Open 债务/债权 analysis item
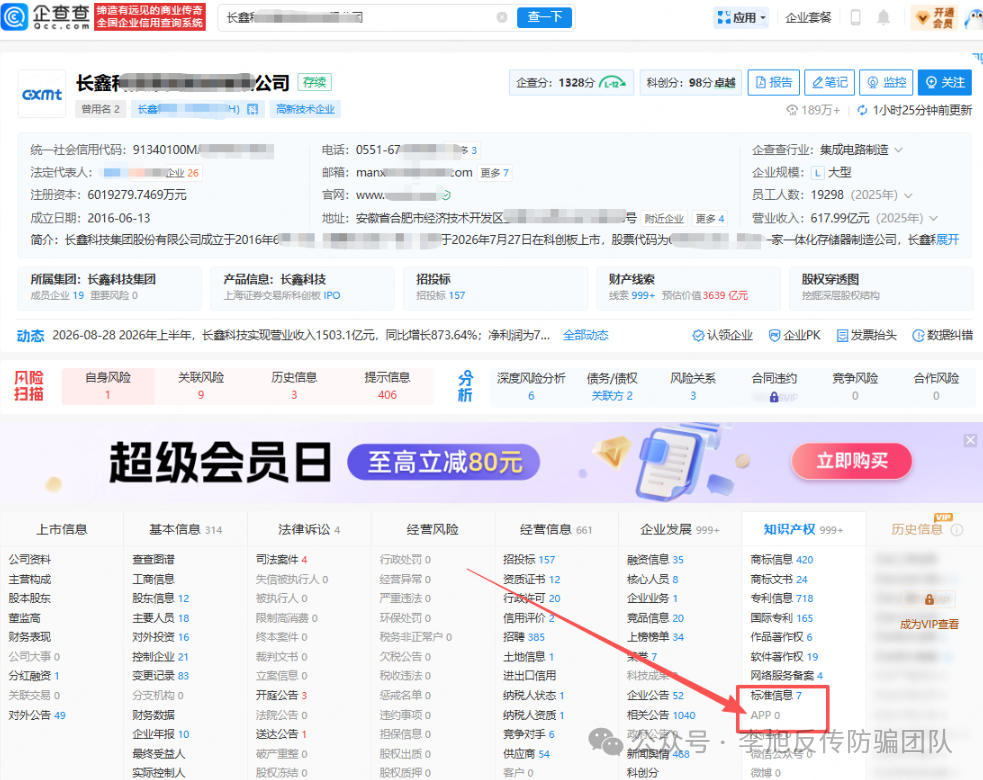Viewport: 983px width, 780px height. coord(612,386)
